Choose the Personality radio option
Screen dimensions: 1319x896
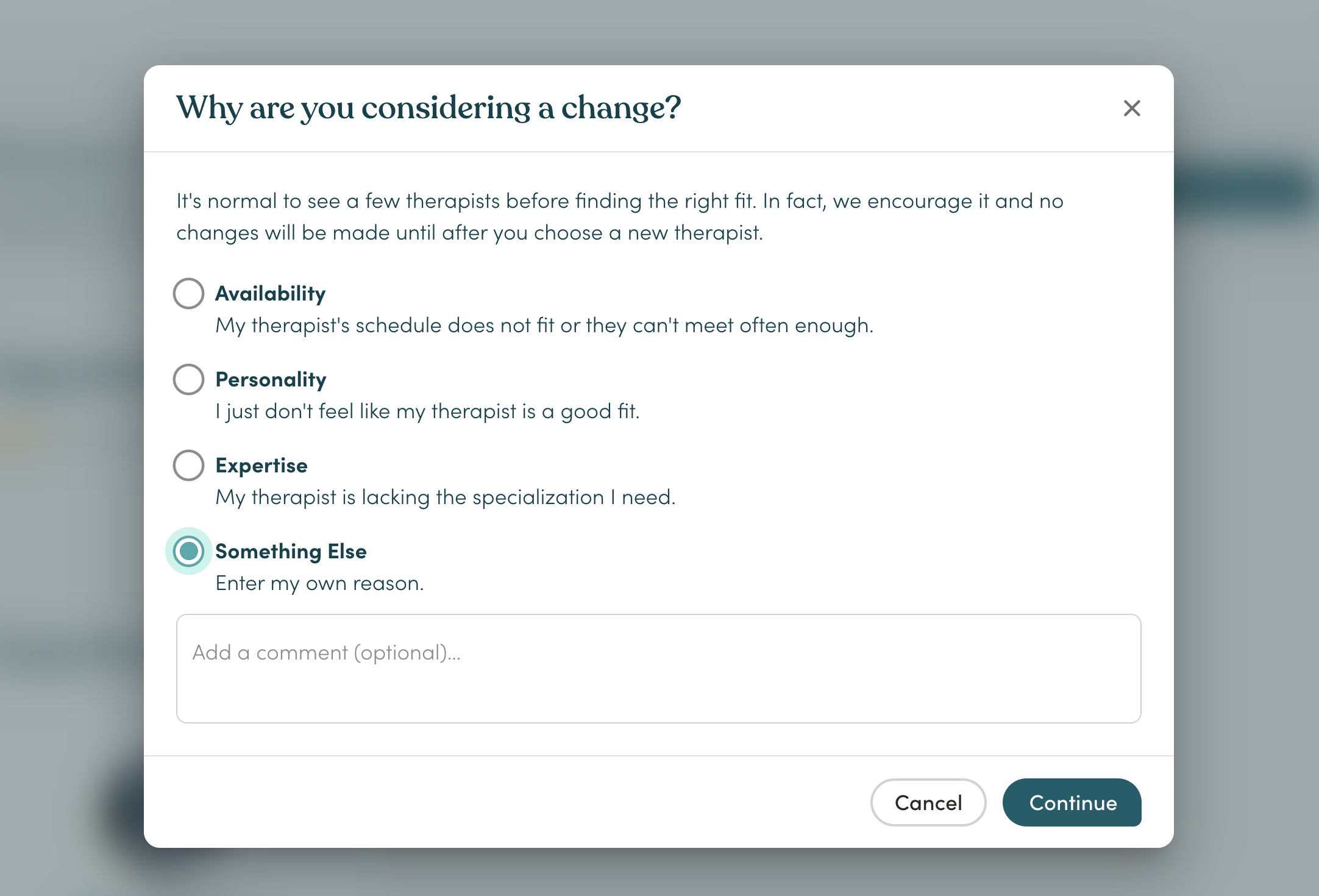[188, 380]
